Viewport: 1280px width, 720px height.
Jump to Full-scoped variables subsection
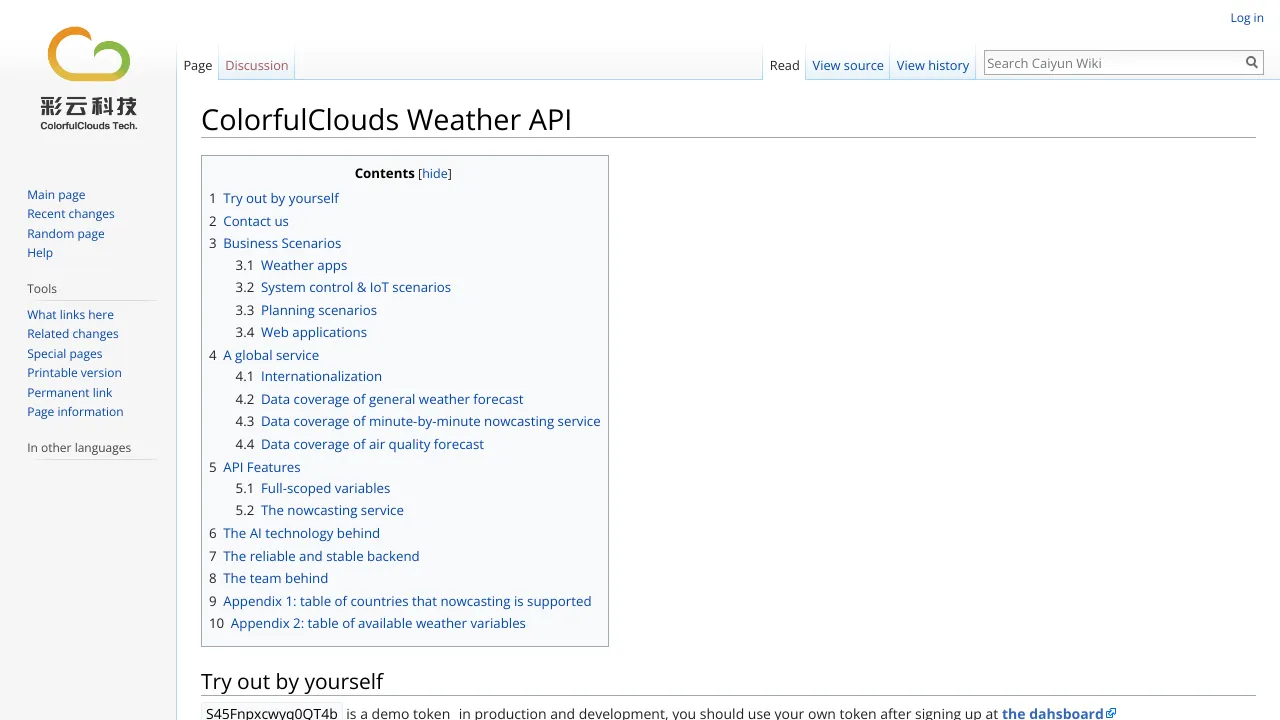tap(313, 488)
